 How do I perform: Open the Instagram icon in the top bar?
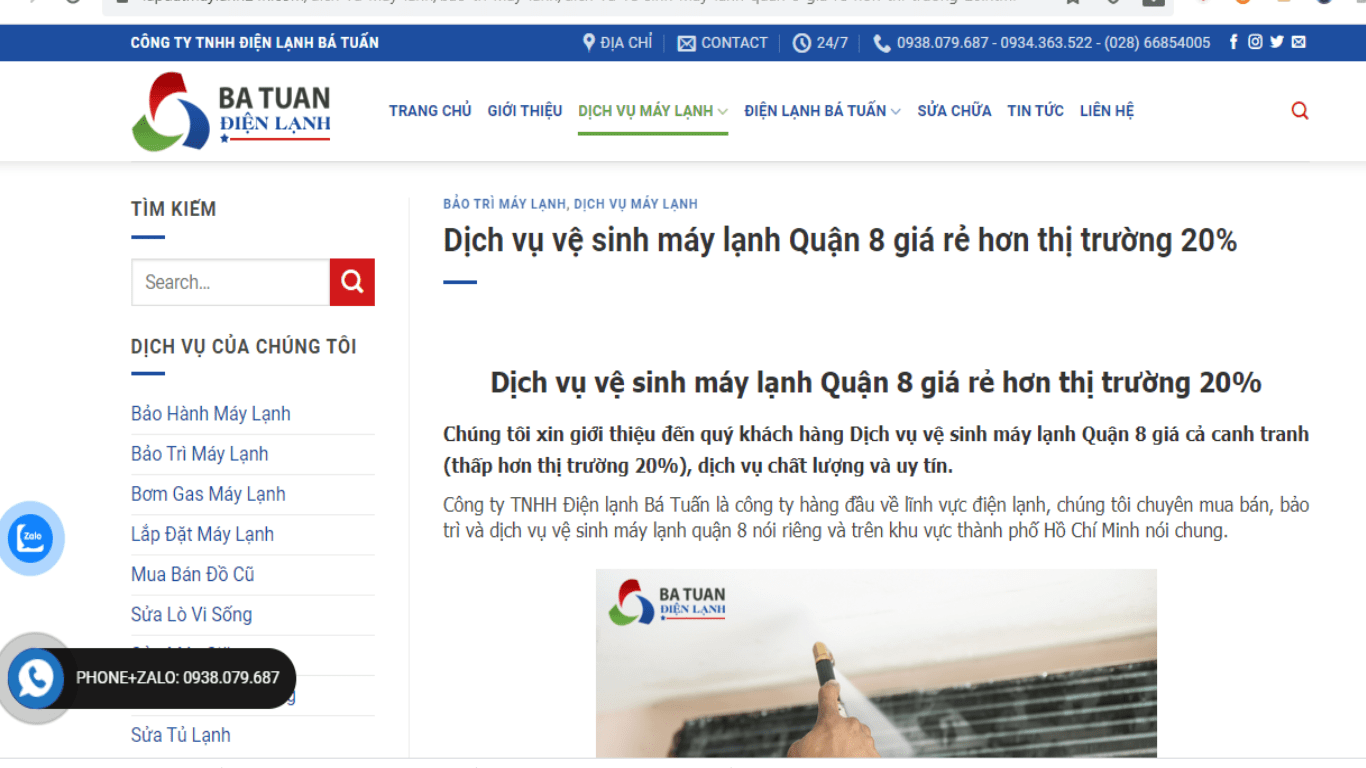coord(1255,42)
